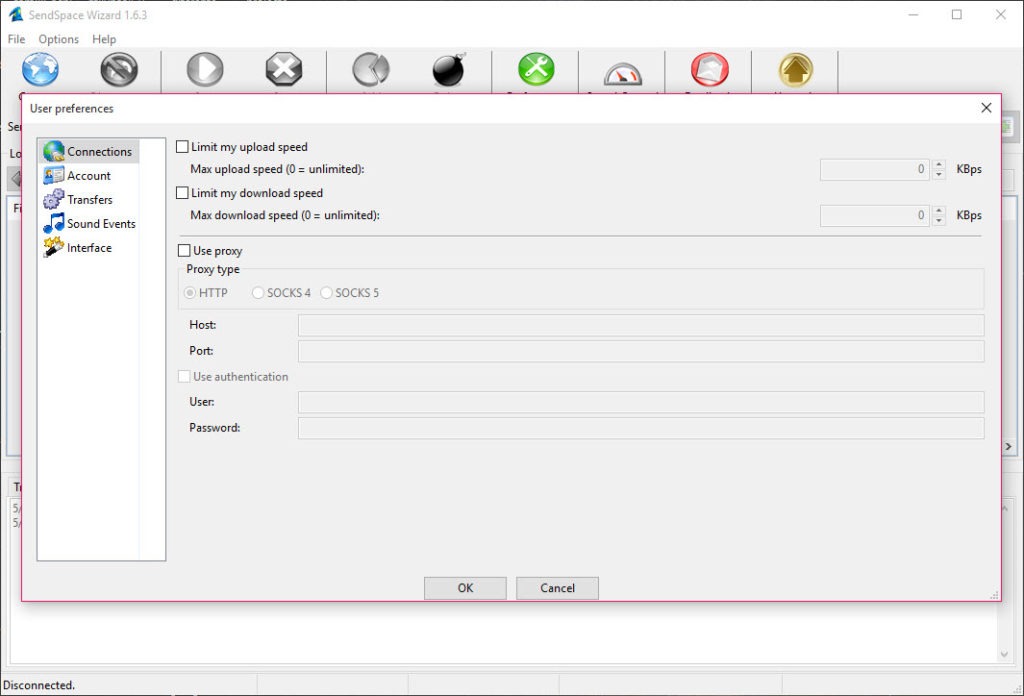
Task: Click the "Max download speed (0 = unlimited):" label
Action: click(285, 215)
